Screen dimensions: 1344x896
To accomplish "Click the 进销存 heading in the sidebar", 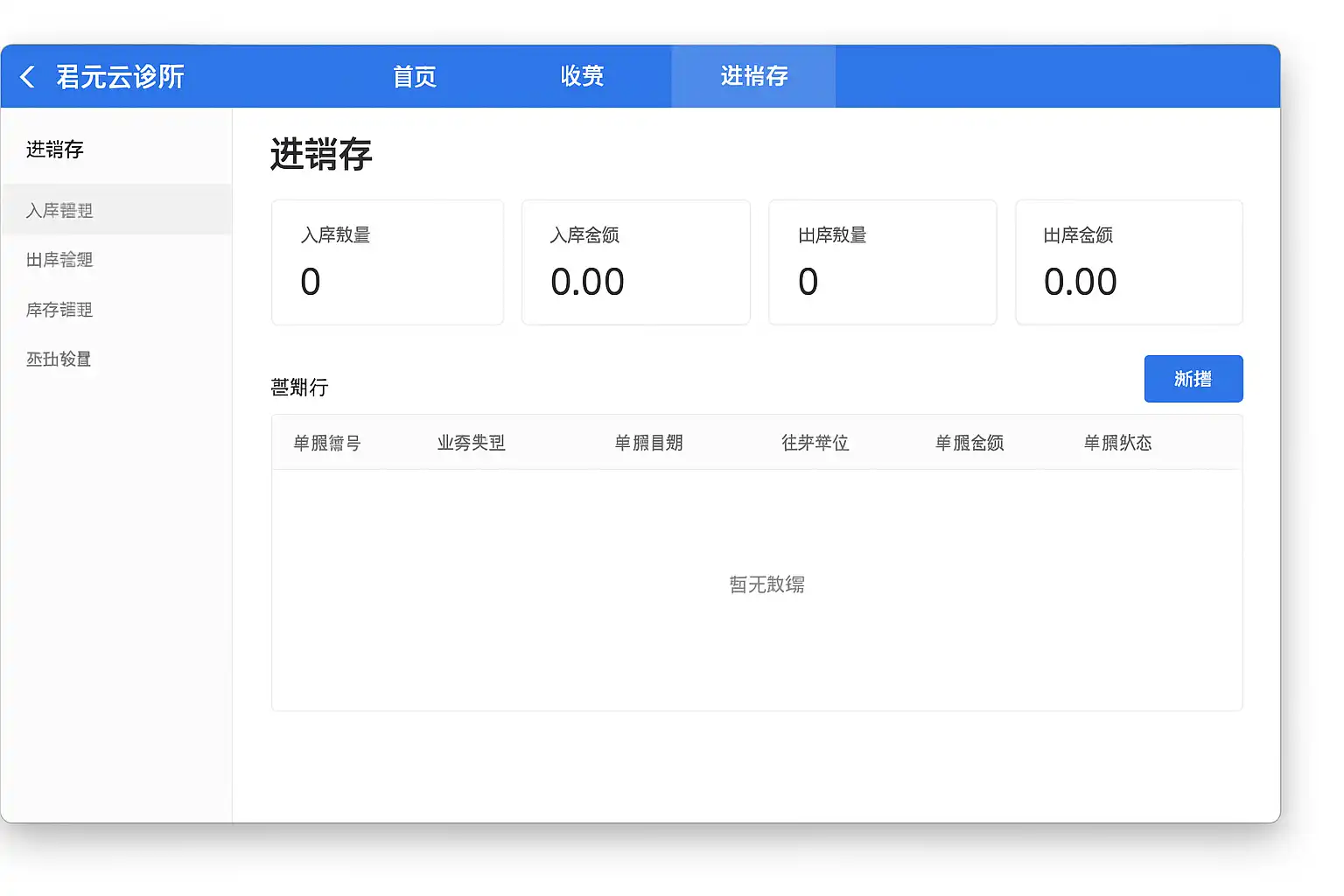I will [55, 150].
